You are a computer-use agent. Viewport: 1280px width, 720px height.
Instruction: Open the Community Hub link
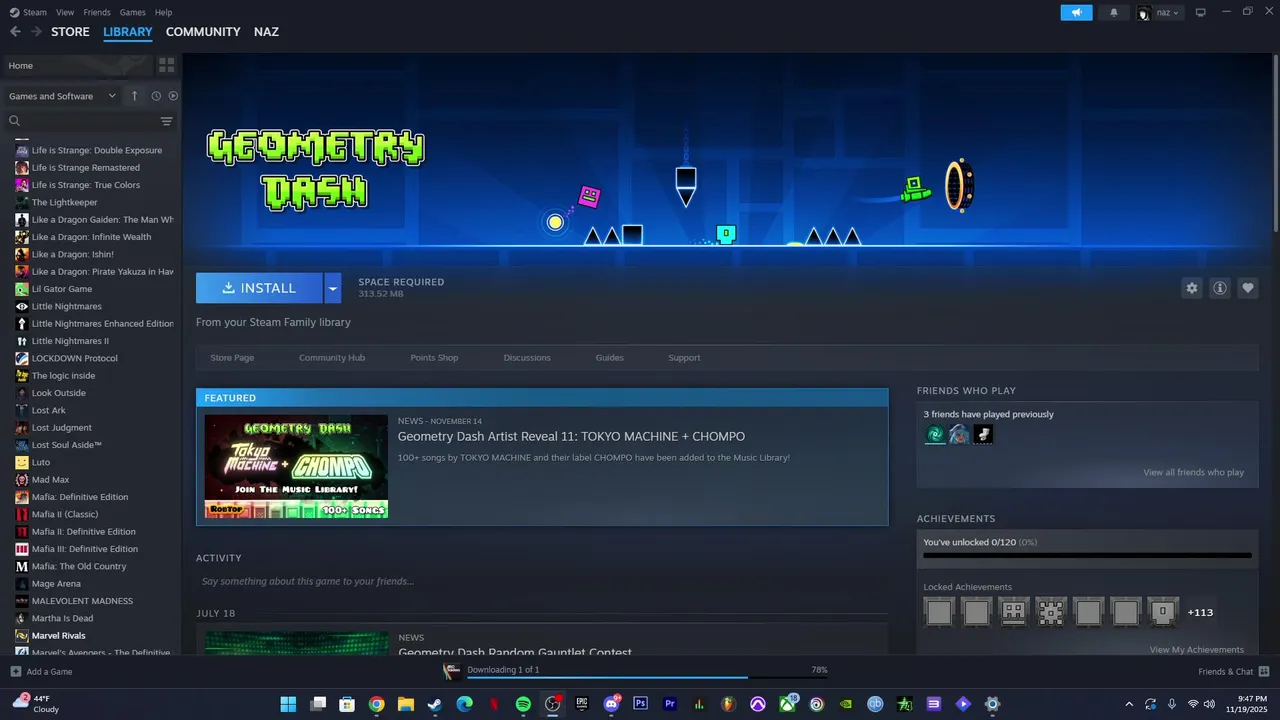click(x=332, y=358)
